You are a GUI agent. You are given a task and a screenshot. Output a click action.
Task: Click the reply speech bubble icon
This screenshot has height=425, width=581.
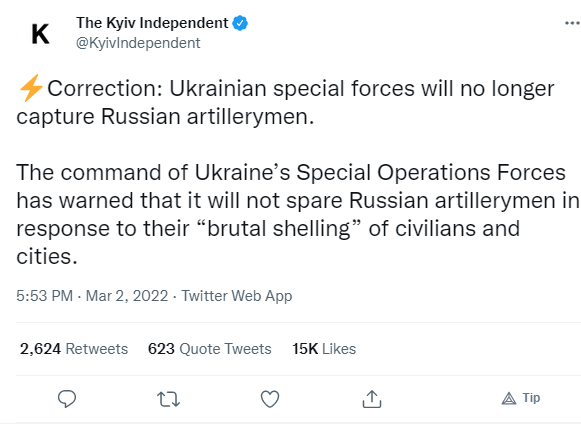coord(67,399)
